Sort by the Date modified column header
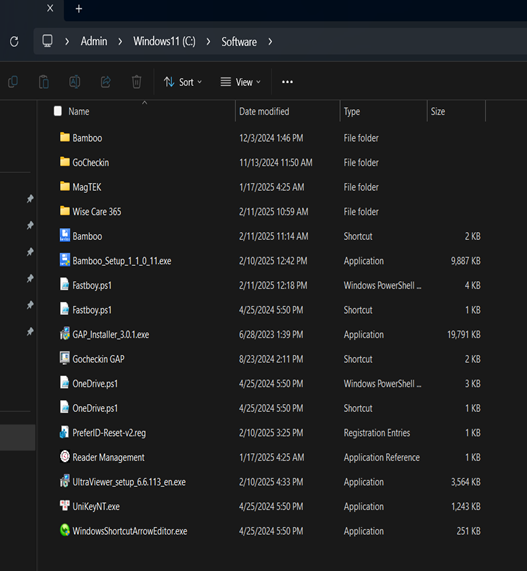527x571 pixels. click(x=264, y=111)
